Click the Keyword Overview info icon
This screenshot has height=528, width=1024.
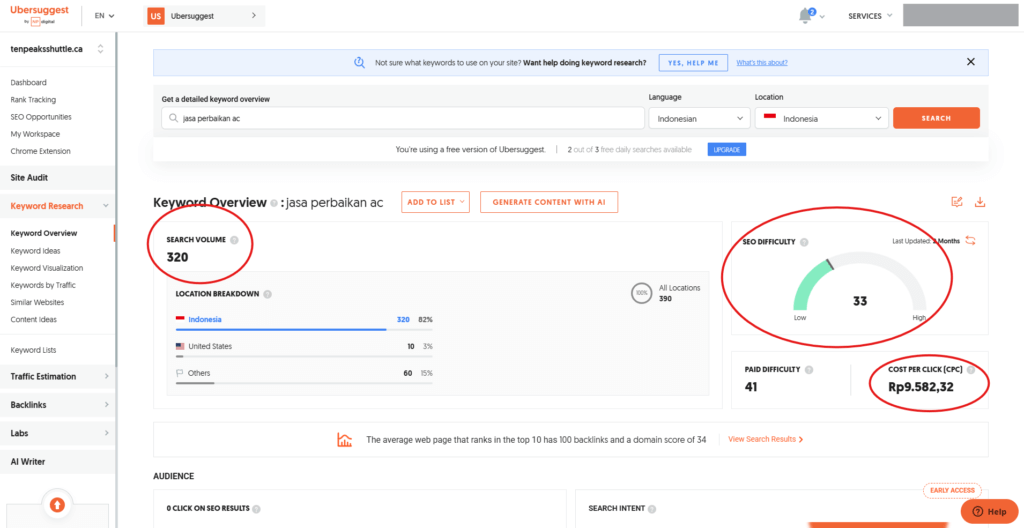pyautogui.click(x=274, y=203)
